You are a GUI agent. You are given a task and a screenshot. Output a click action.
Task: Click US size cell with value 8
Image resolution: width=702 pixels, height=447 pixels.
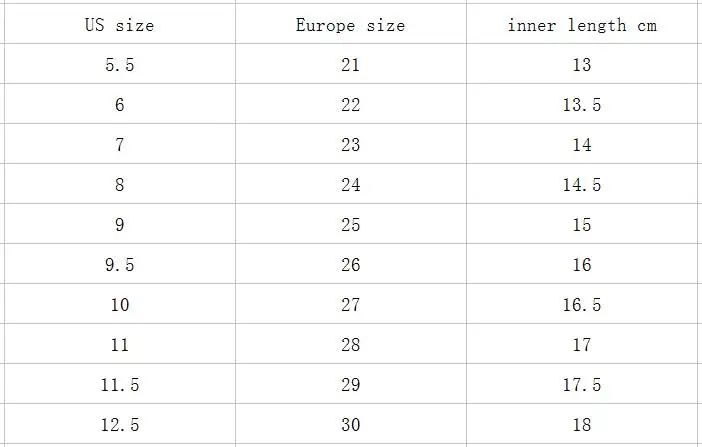119,185
